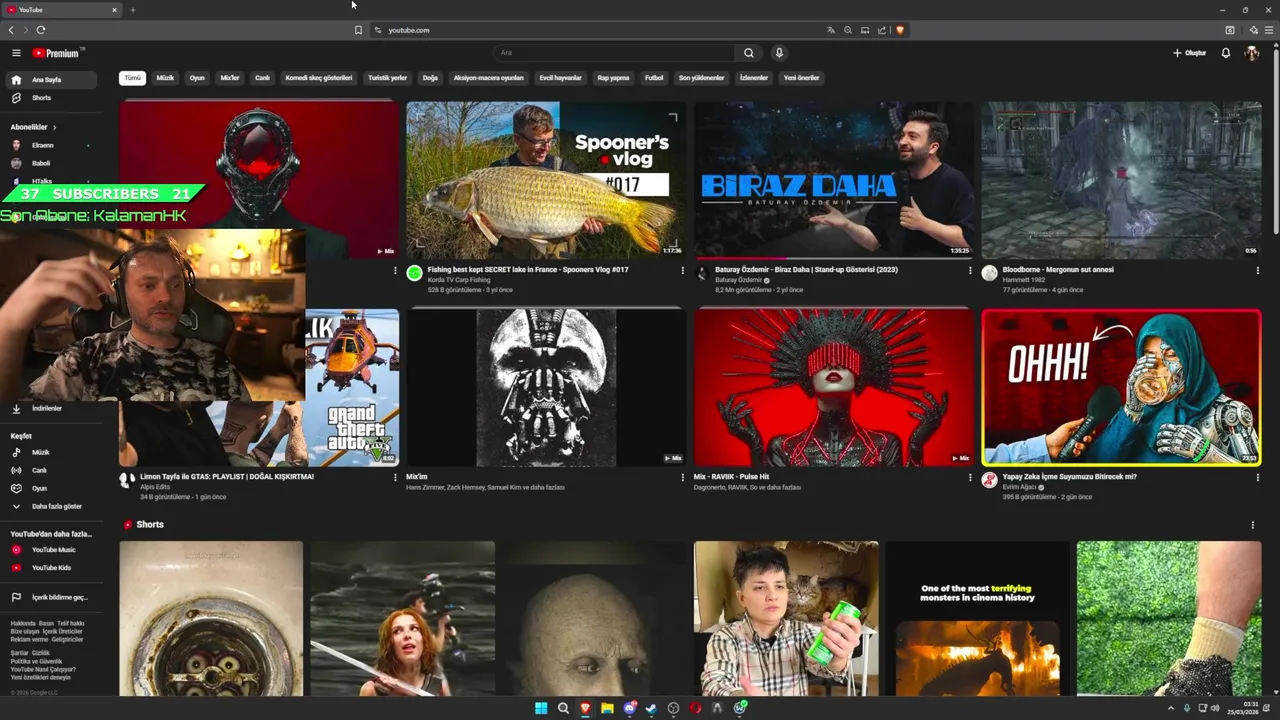Screen dimensions: 1280x720
Task: Open Baboli subscription channel
Action: (x=50, y=163)
